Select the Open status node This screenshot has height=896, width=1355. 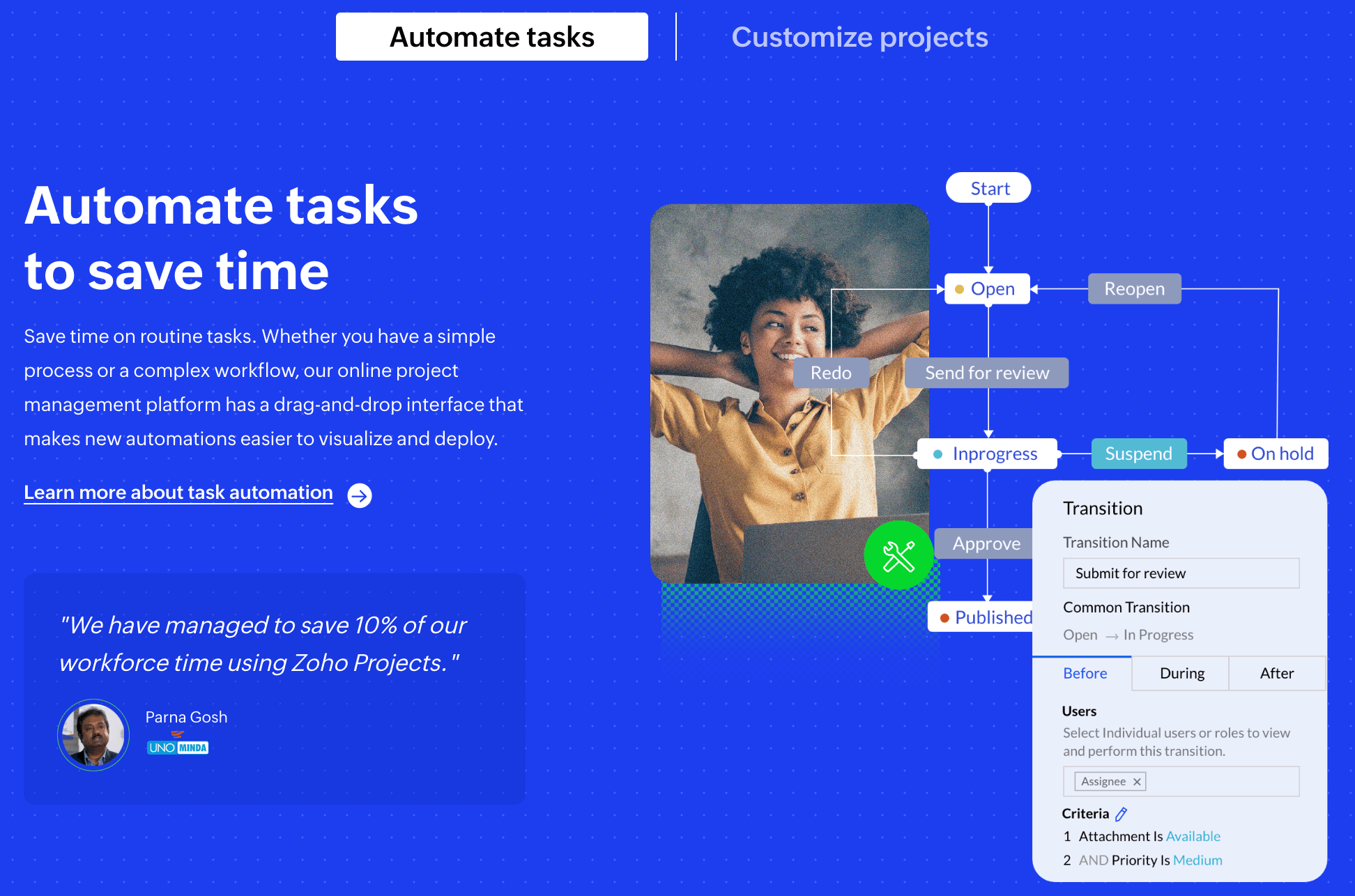988,288
